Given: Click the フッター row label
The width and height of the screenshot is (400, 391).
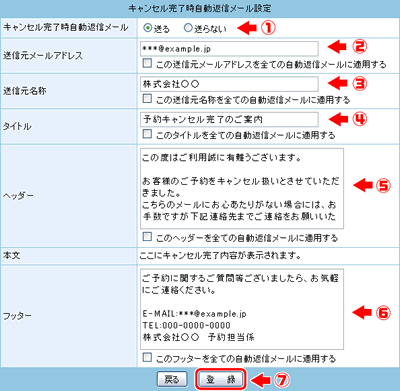Looking at the screenshot, I should [17, 316].
